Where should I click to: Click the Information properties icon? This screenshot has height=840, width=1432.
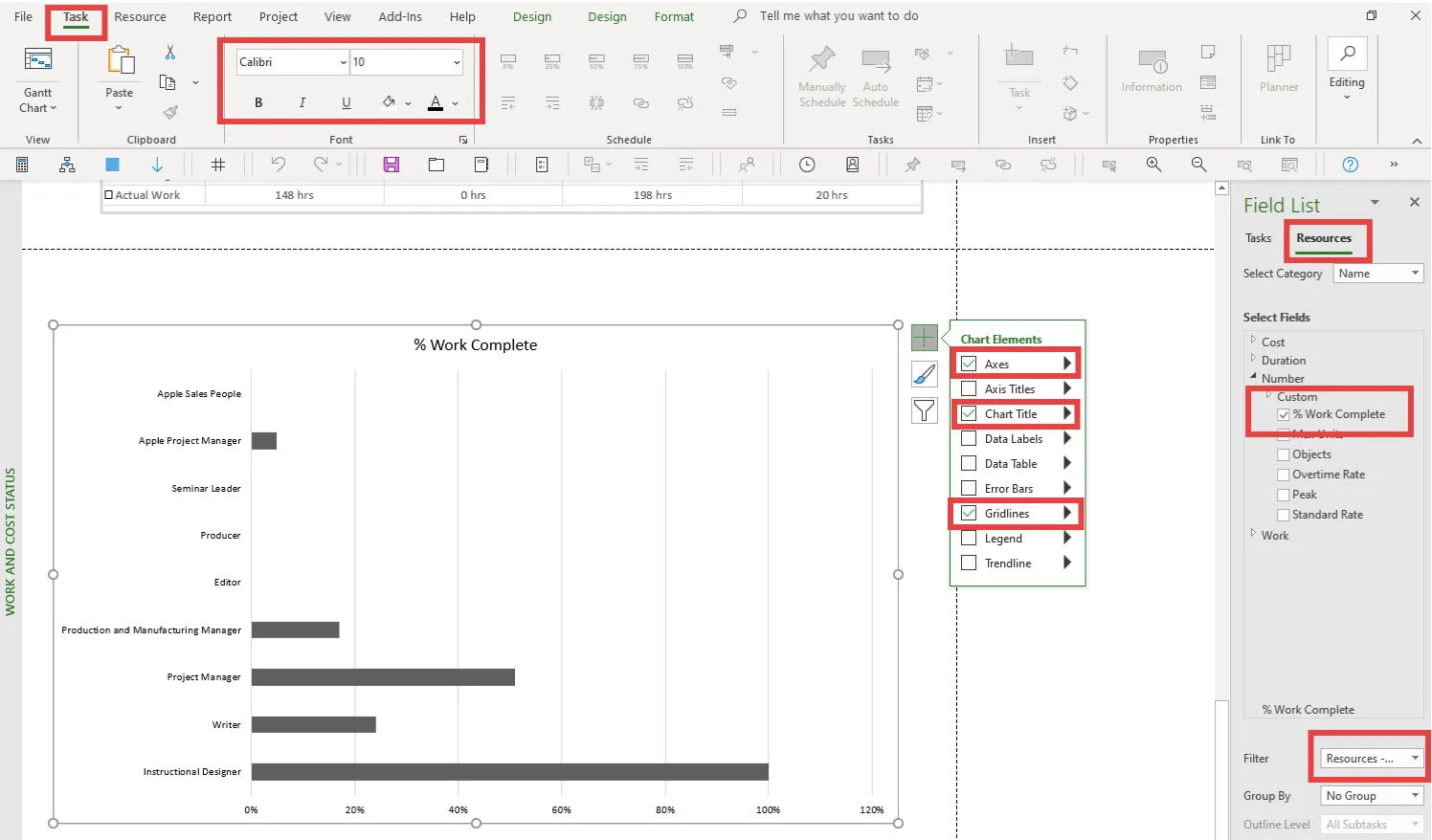coord(1152,63)
